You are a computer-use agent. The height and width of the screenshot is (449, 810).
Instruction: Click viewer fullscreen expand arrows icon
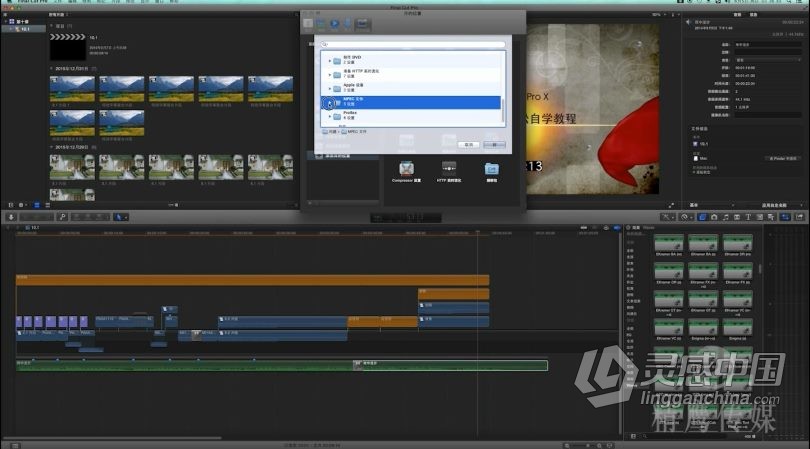[x=671, y=205]
